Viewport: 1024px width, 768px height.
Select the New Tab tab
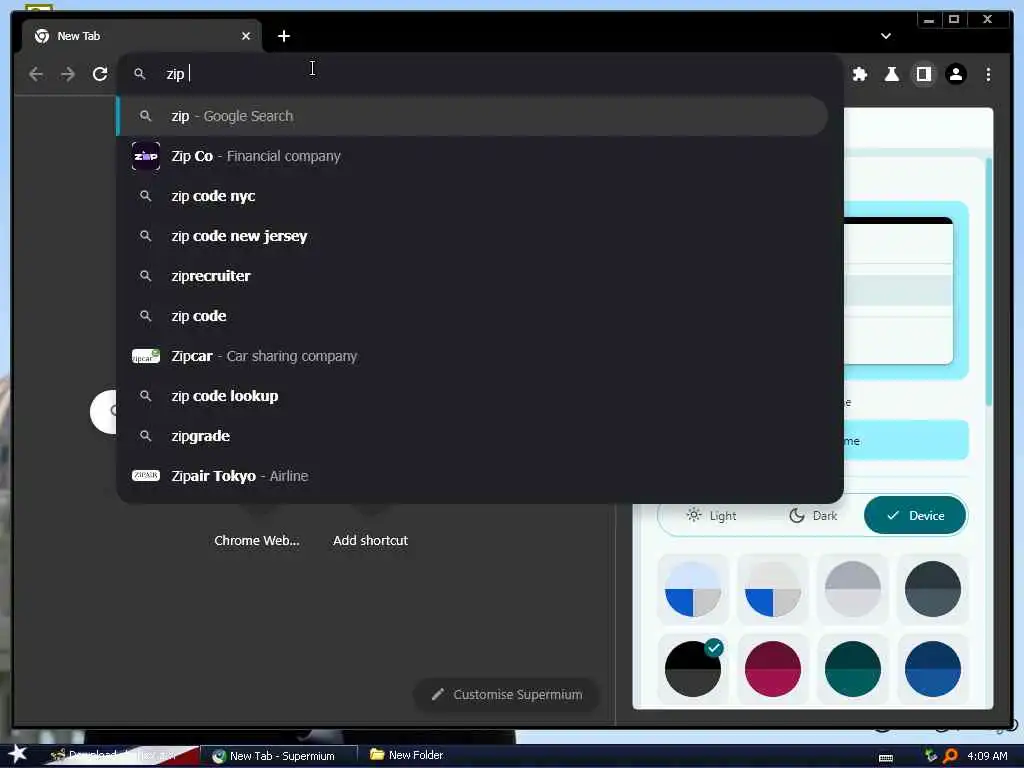pos(141,37)
